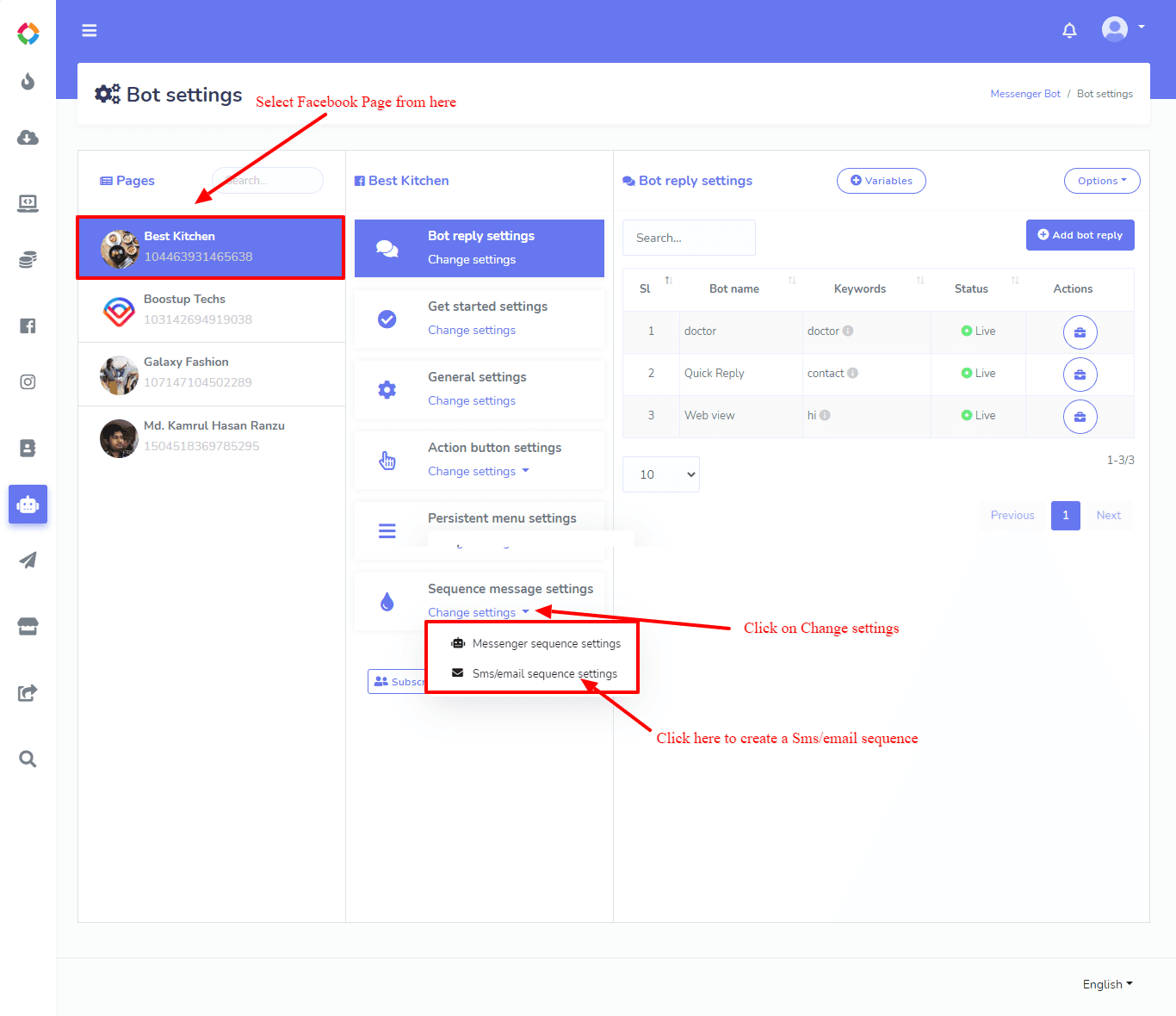This screenshot has width=1176, height=1016.
Task: Click the cloud download sidebar icon
Action: click(x=28, y=138)
